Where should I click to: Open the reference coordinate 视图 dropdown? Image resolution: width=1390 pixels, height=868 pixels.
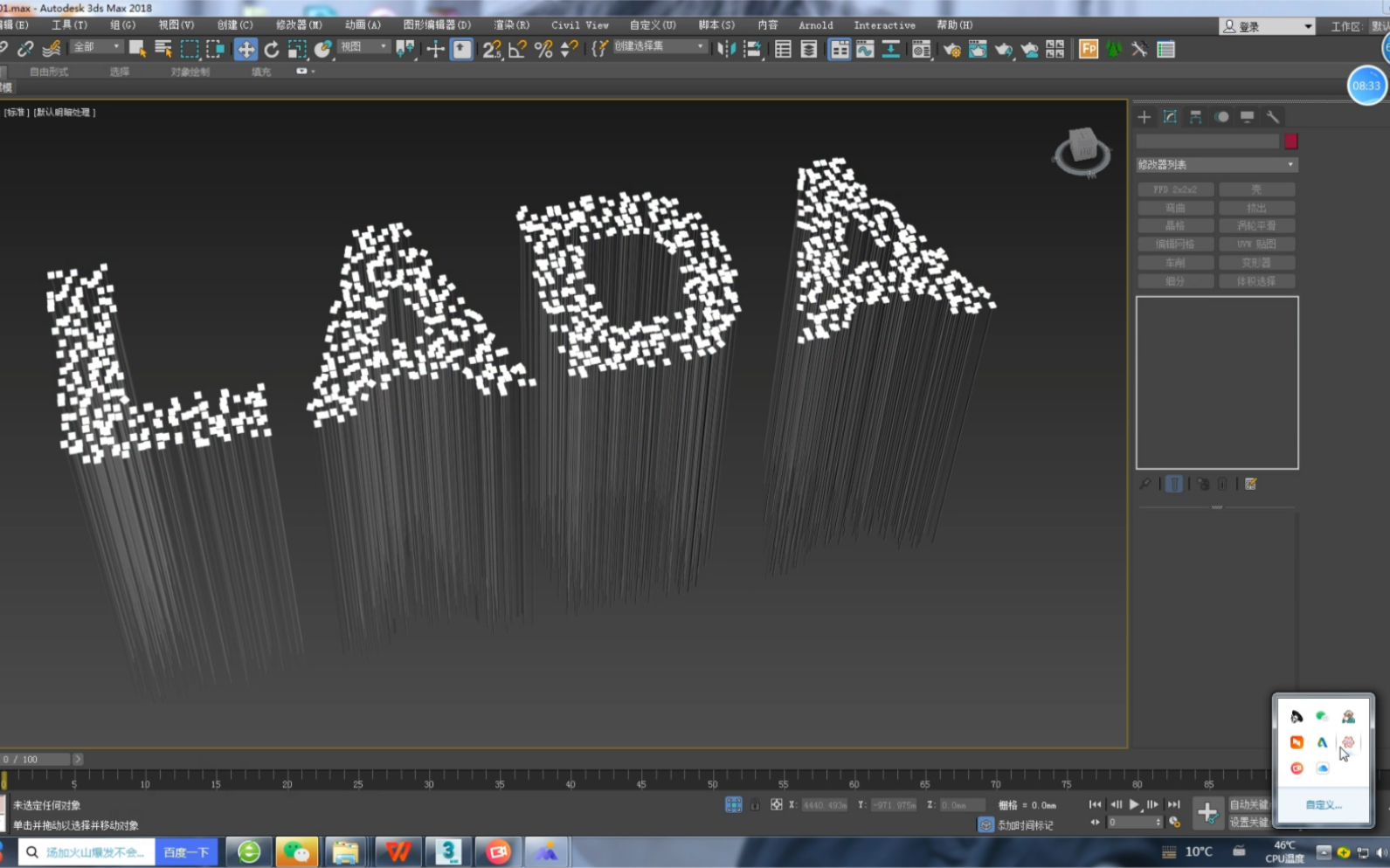pos(363,46)
